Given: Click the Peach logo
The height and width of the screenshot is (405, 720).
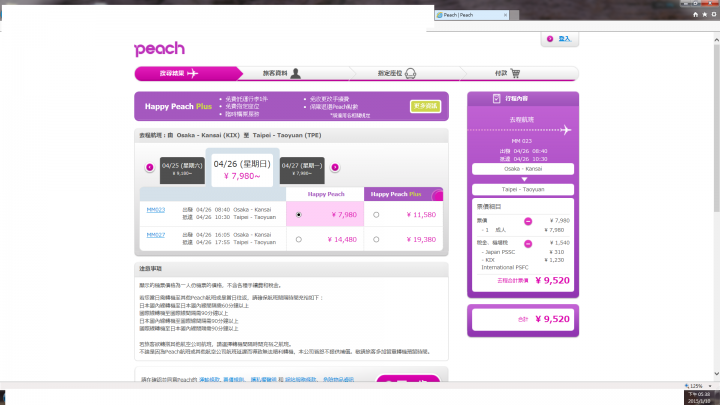Looking at the screenshot, I should (x=159, y=49).
